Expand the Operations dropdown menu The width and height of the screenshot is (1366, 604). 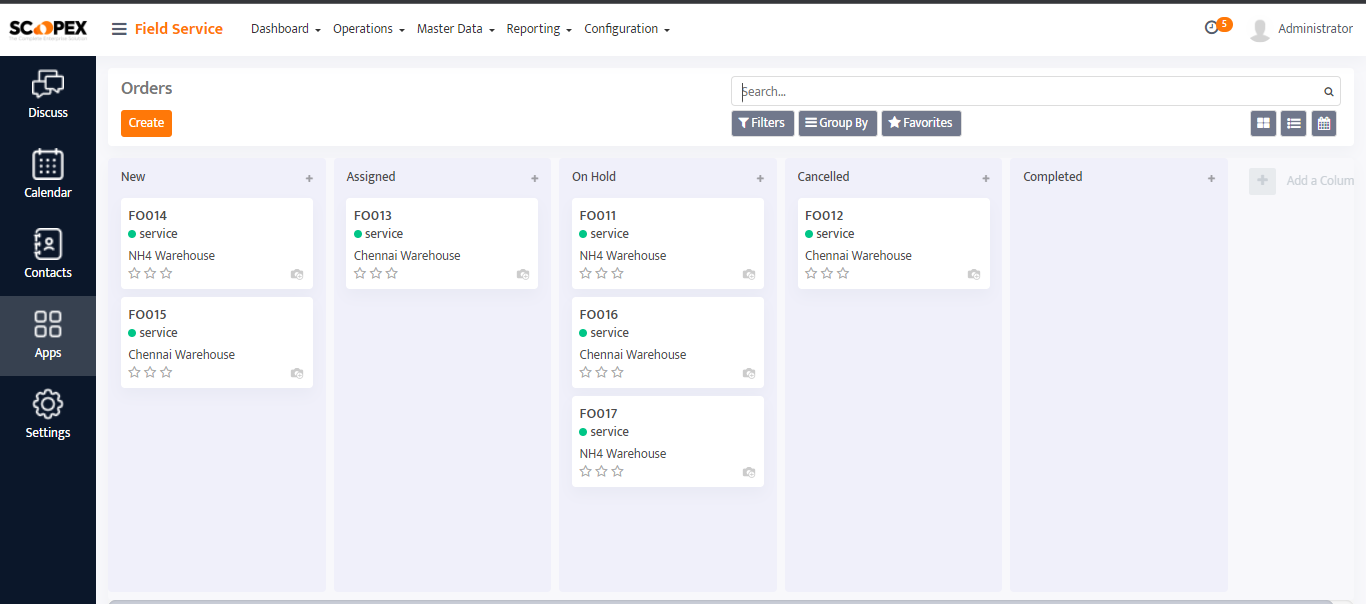368,29
